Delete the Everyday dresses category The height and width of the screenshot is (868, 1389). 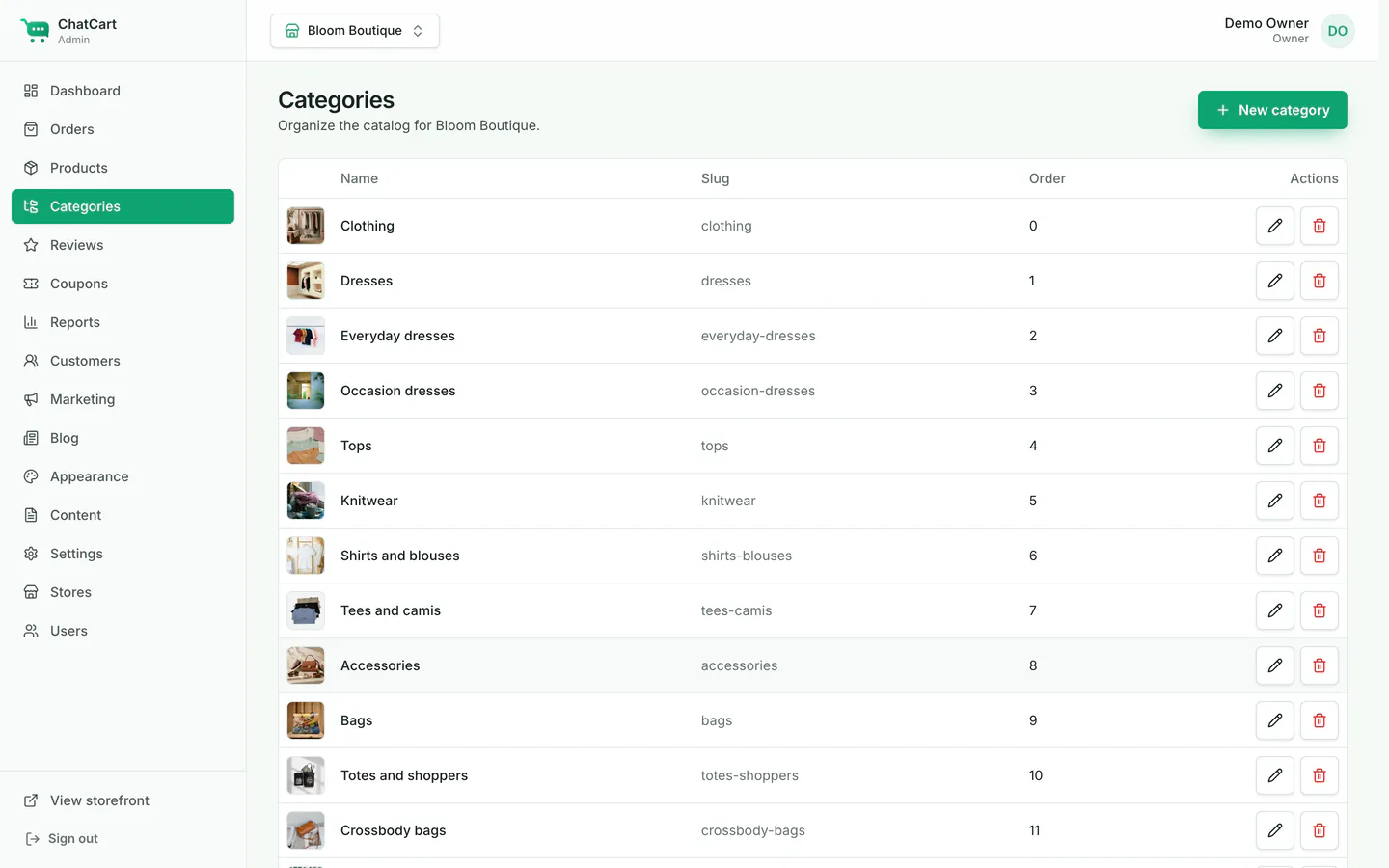[1319, 336]
